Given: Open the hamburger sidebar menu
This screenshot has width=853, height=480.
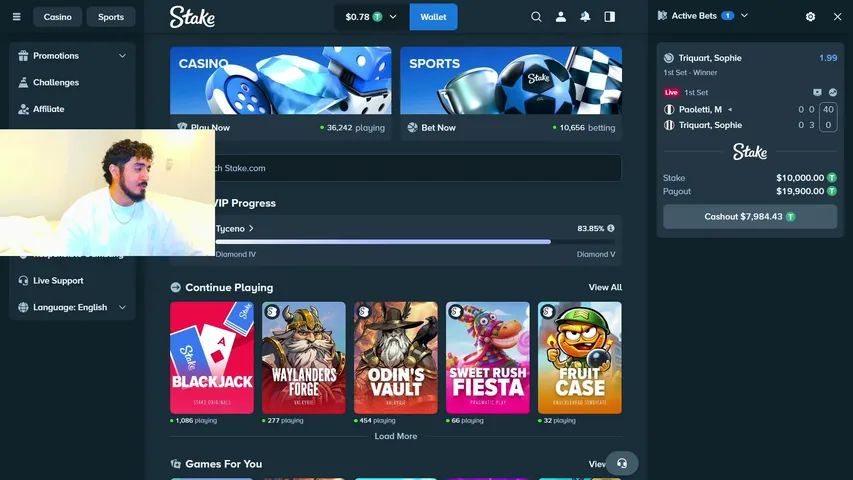Looking at the screenshot, I should [x=17, y=17].
